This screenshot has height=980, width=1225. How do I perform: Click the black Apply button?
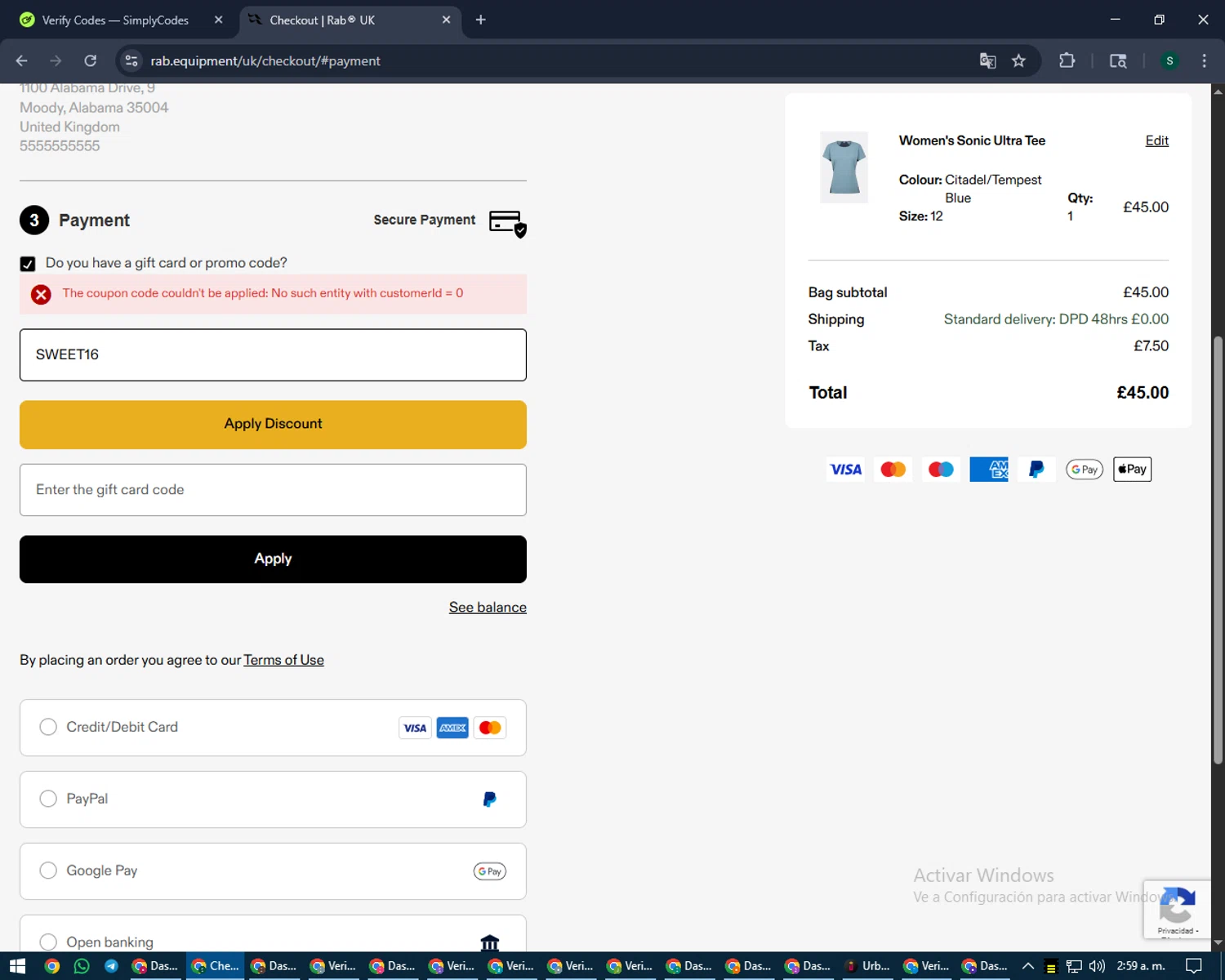coord(273,559)
